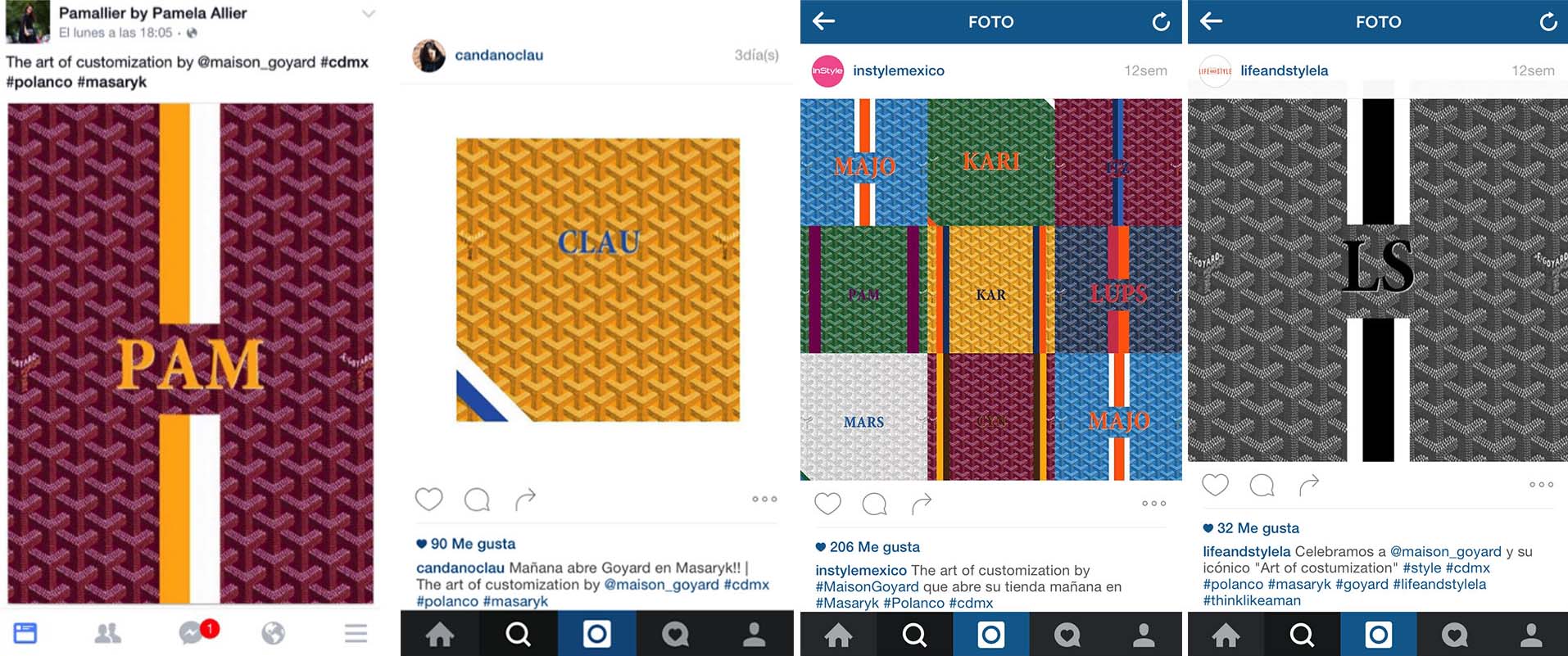Share the lifeandstylela post with arrow icon
This screenshot has height=656, width=1568.
point(1309,485)
